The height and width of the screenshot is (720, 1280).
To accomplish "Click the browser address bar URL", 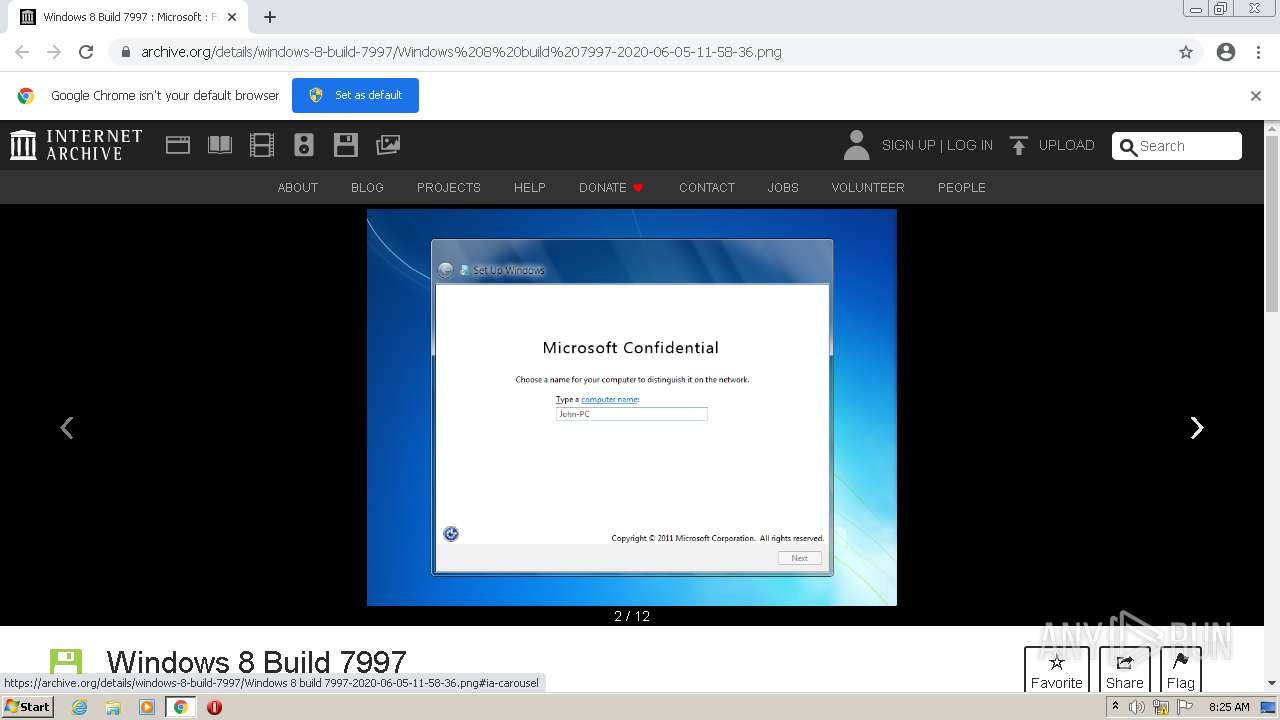I will pos(461,52).
